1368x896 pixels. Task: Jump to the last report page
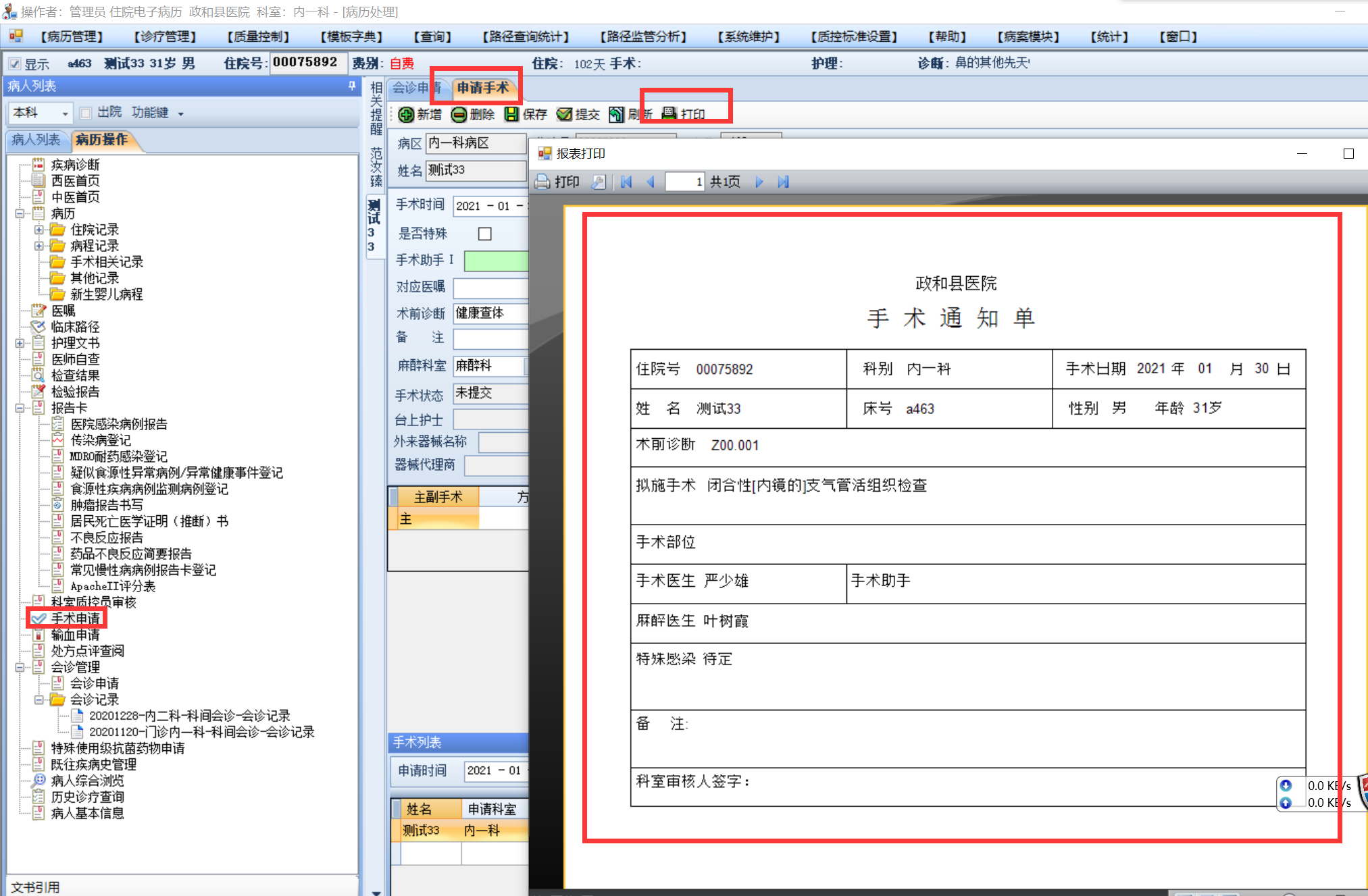point(784,182)
